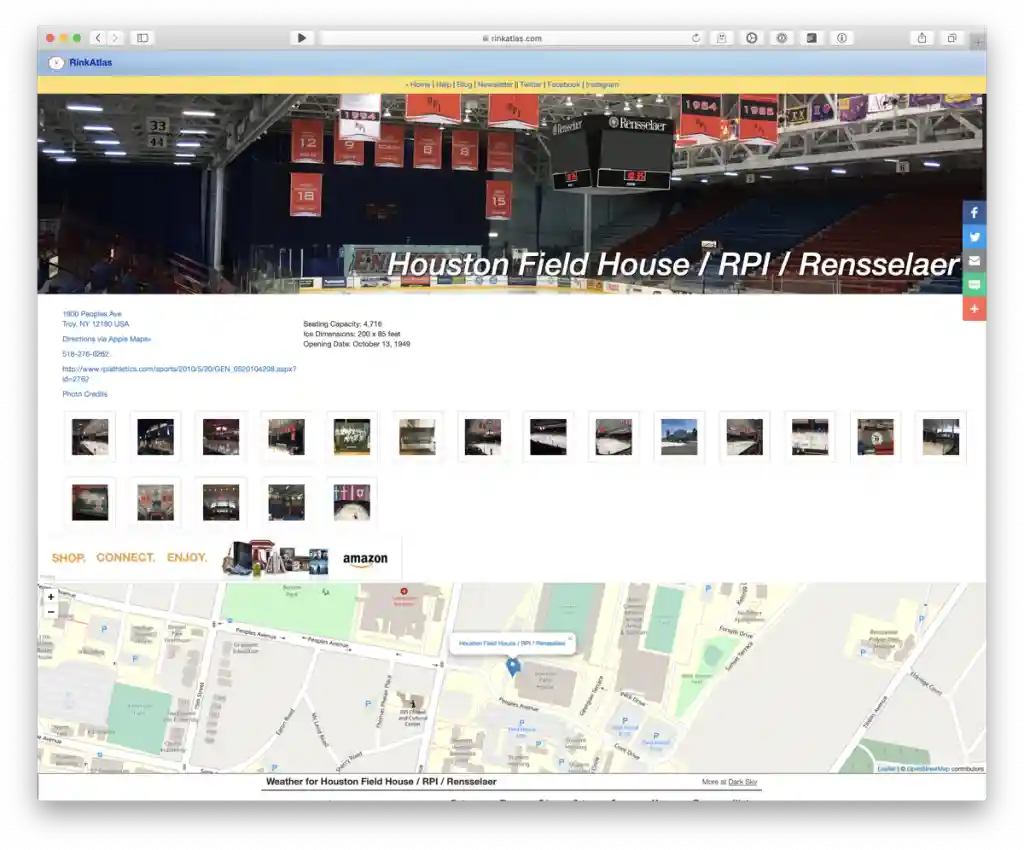1024x850 pixels.
Task: Go back with the Safari back arrow
Action: 98,38
